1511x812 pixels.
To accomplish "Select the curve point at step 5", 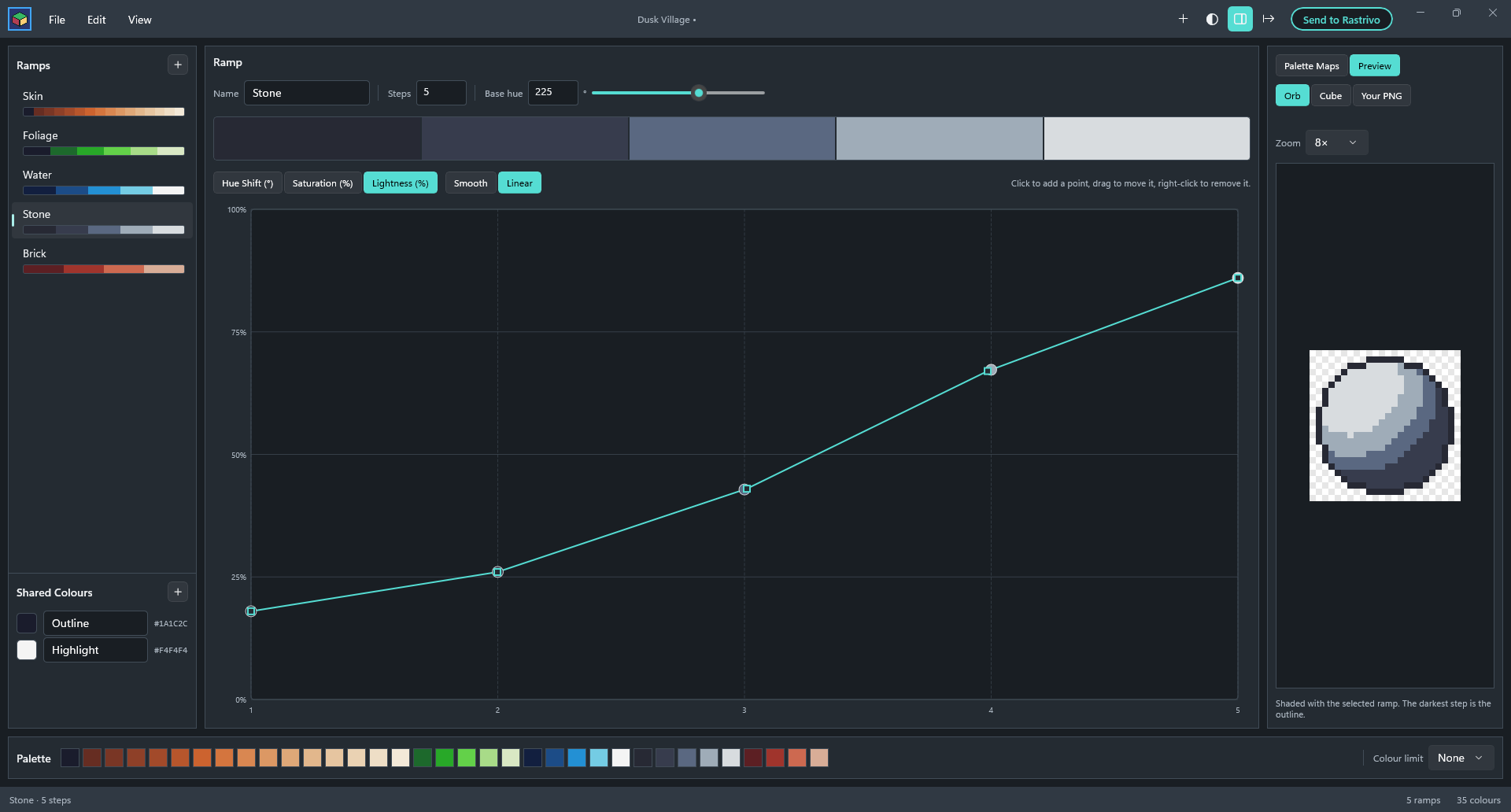I will tap(1238, 278).
